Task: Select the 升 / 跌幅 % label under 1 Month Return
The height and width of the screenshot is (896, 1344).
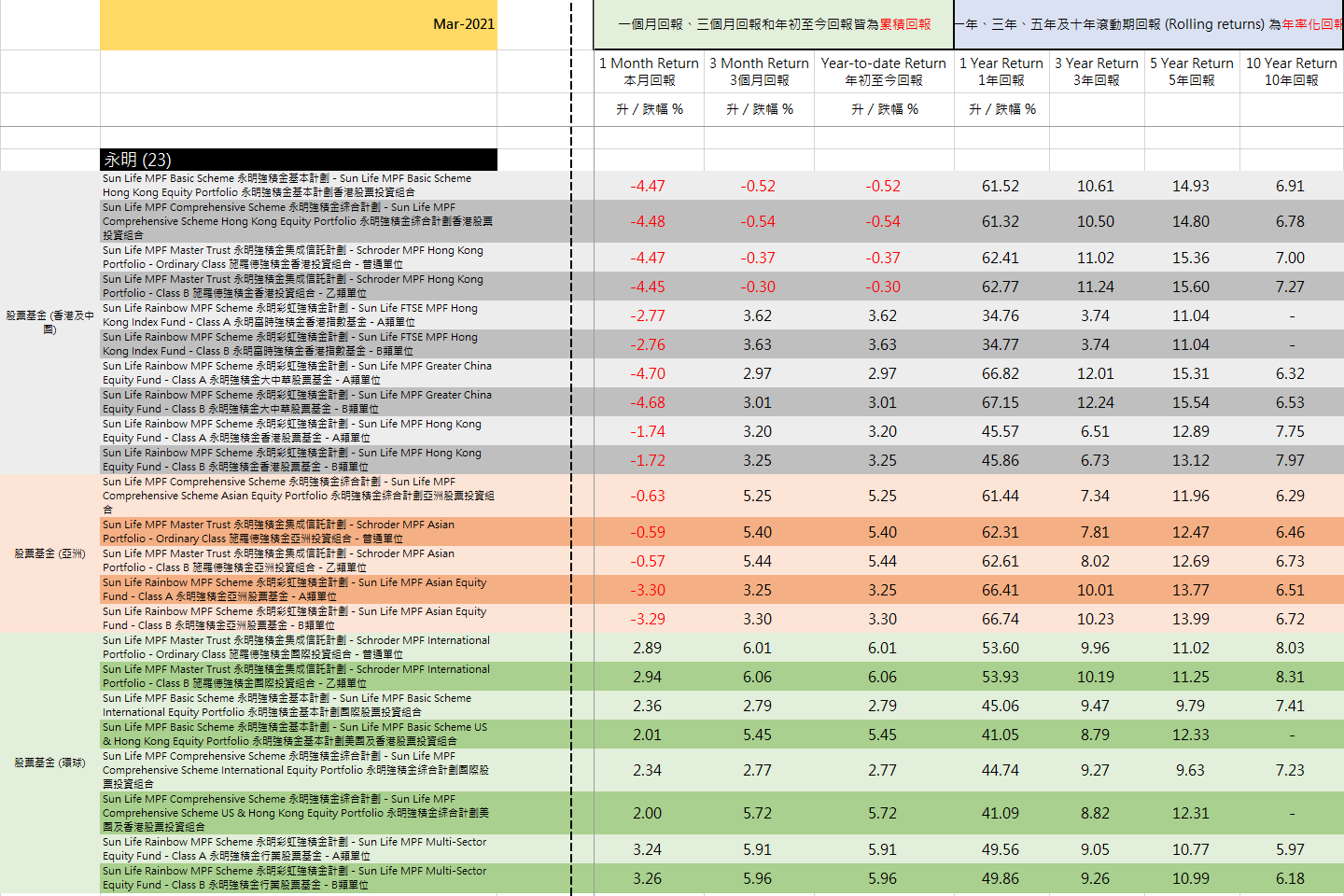Action: 650,109
